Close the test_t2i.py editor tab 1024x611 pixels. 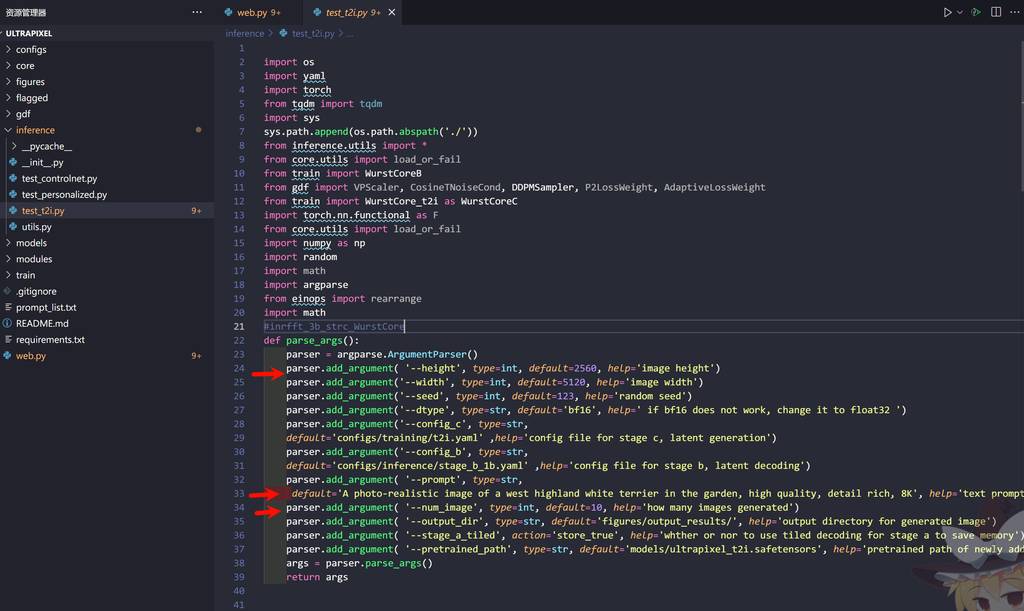tap(392, 12)
